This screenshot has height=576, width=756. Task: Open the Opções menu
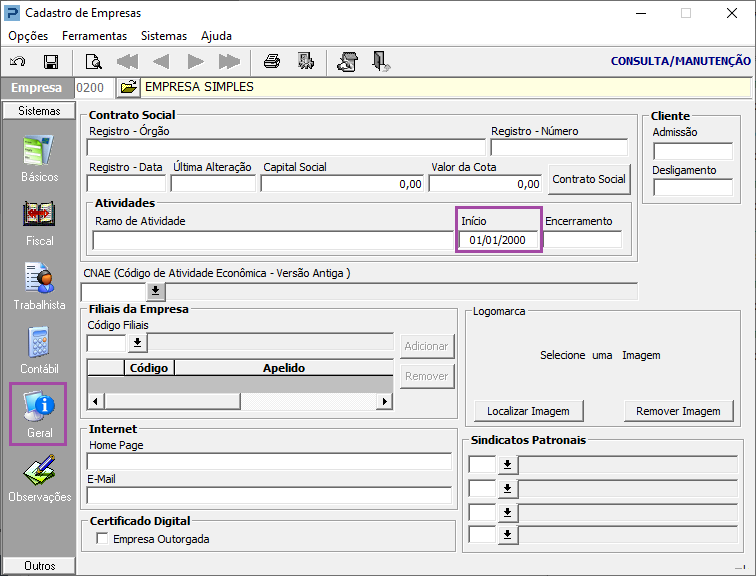[x=28, y=36]
